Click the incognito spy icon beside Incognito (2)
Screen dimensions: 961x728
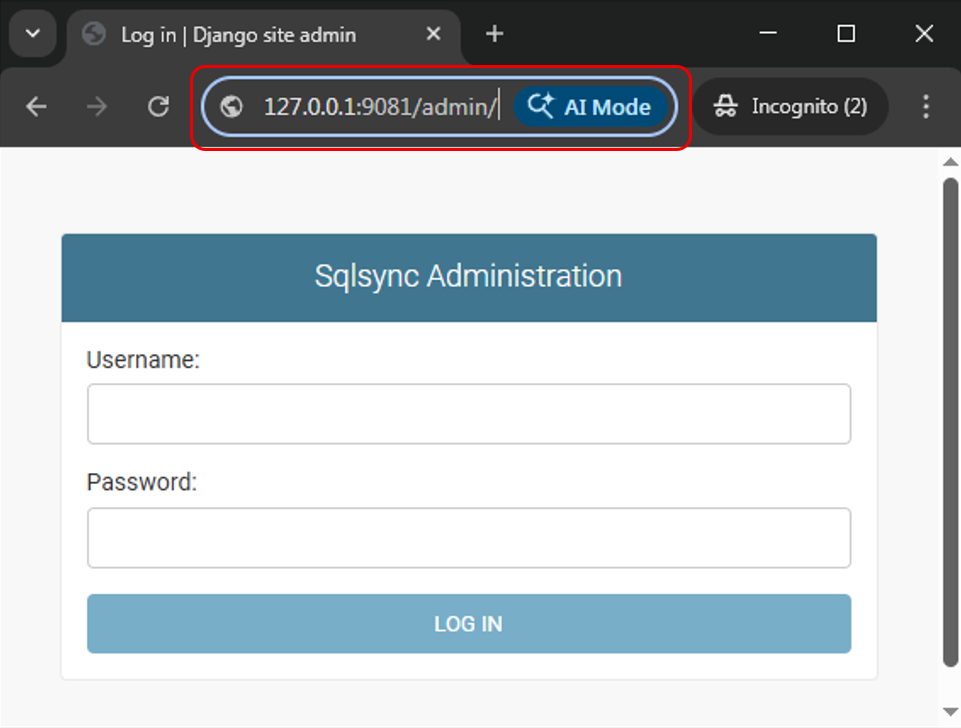click(728, 106)
